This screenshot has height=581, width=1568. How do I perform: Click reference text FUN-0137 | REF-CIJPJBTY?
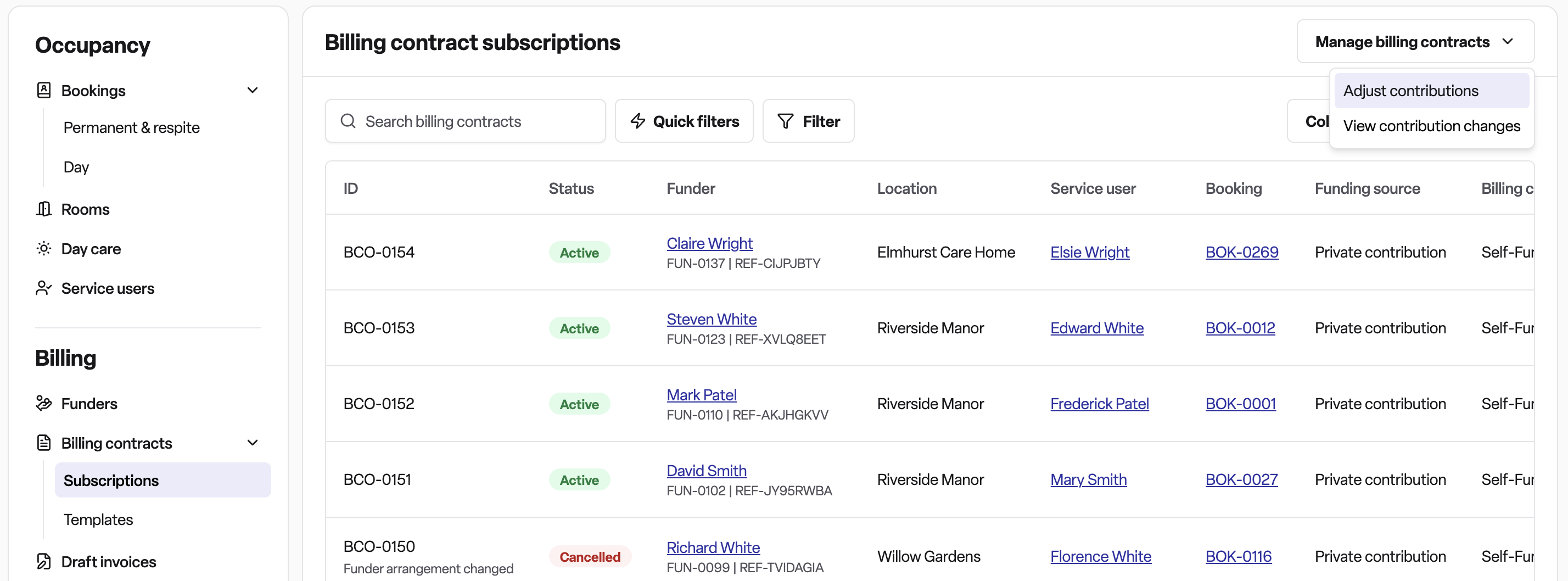pyautogui.click(x=743, y=263)
